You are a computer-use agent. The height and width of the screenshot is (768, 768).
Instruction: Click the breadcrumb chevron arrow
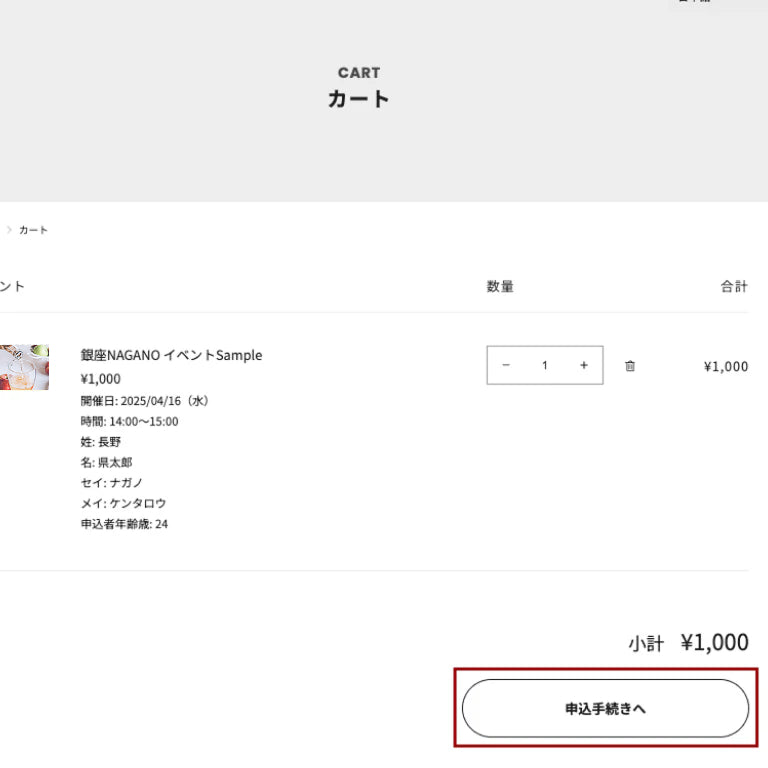[9, 230]
